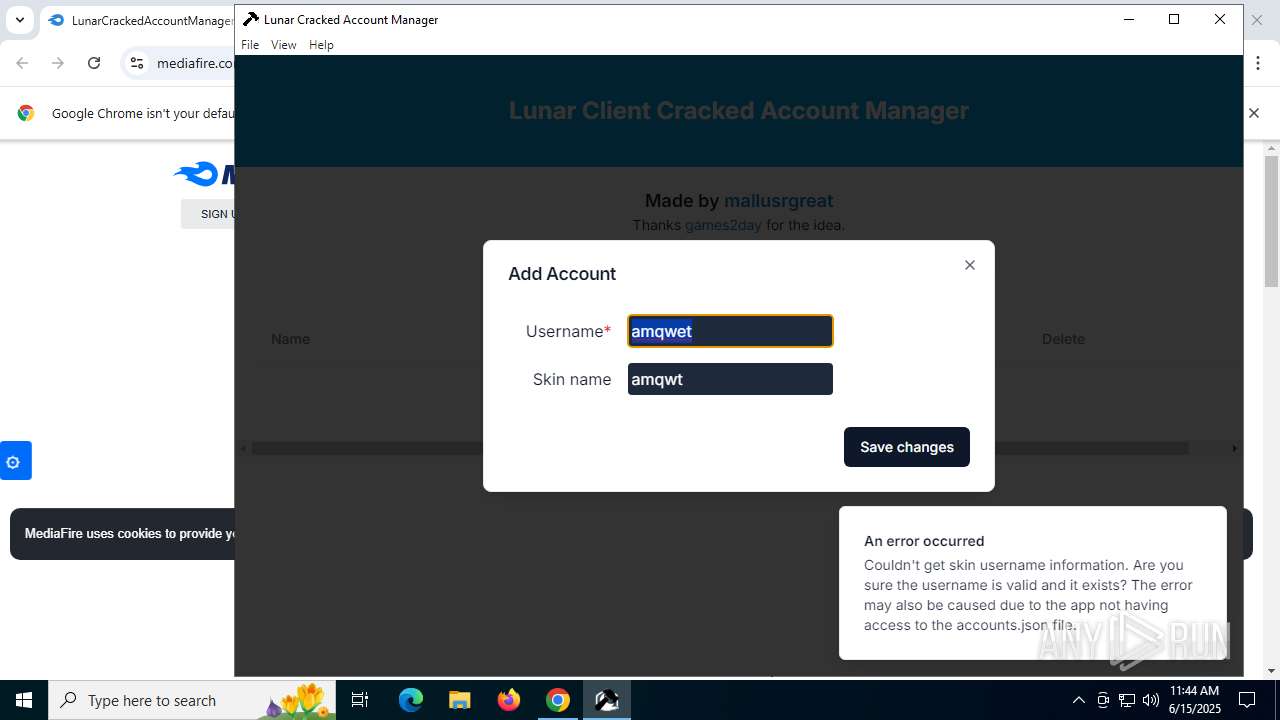Click the Name column header
This screenshot has height=720, width=1280.
[x=290, y=339]
